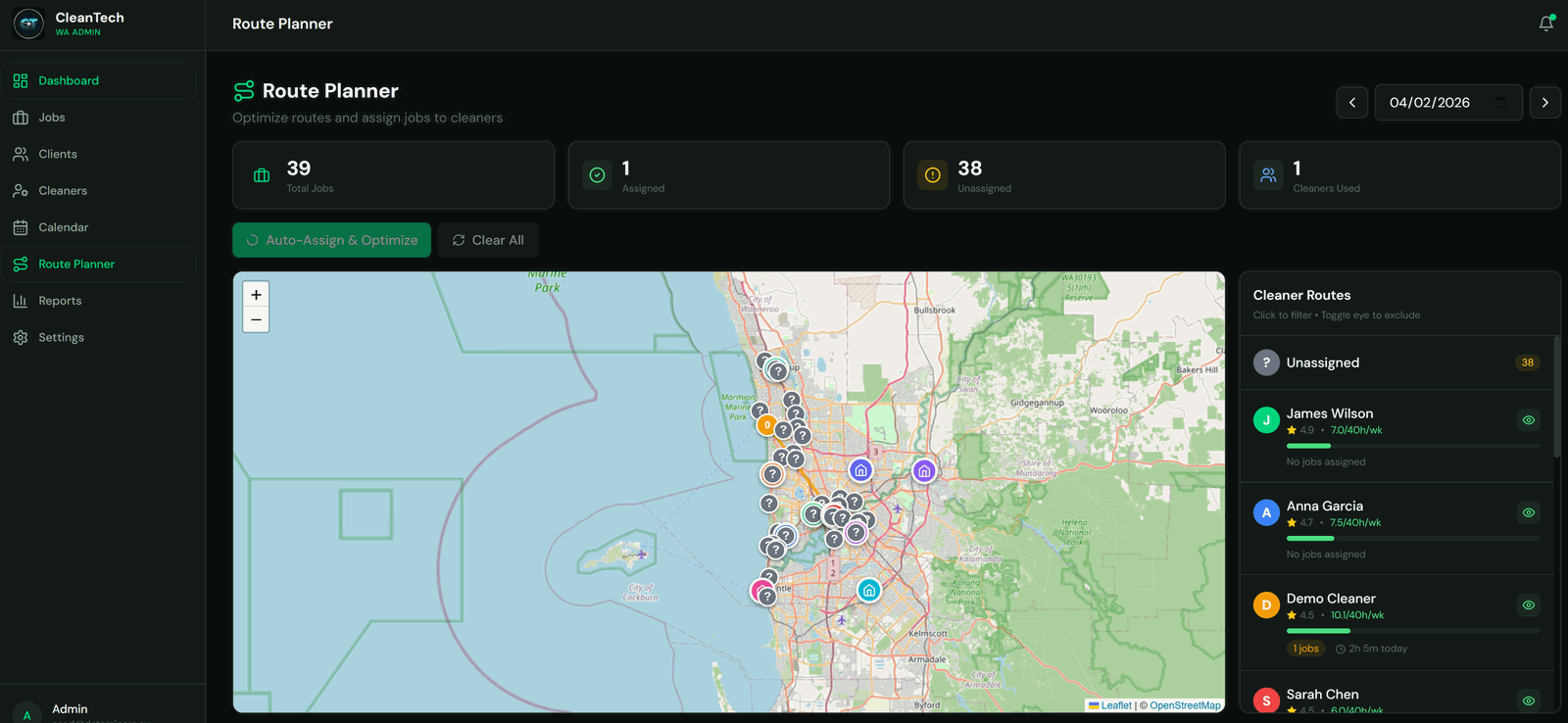Viewport: 1568px width, 723px height.
Task: Click the pink marker near Fremantle
Action: pyautogui.click(x=759, y=591)
